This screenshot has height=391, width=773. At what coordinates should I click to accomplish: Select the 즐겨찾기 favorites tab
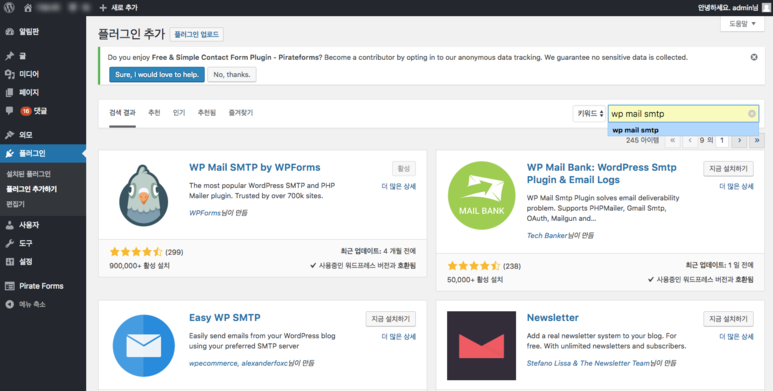click(x=241, y=113)
